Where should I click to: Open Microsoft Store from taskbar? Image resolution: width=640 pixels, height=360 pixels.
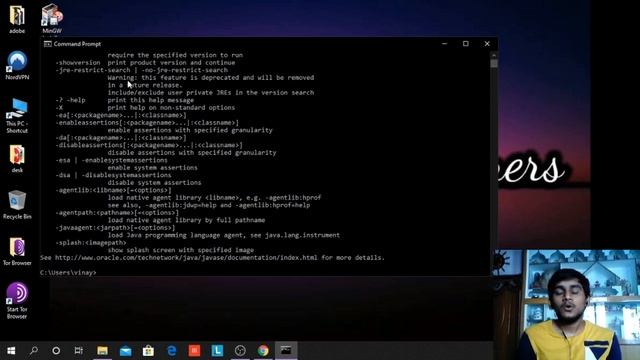[148, 351]
